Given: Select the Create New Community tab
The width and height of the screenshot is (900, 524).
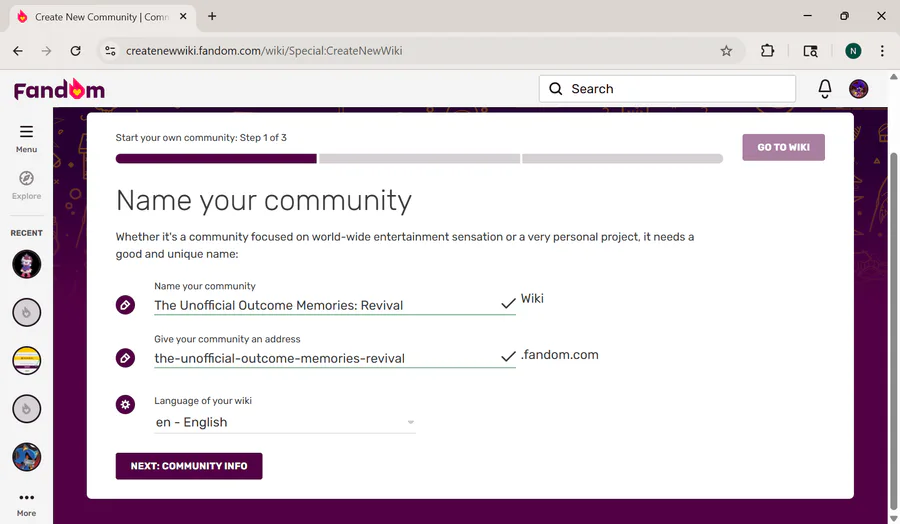Looking at the screenshot, I should coord(102,17).
